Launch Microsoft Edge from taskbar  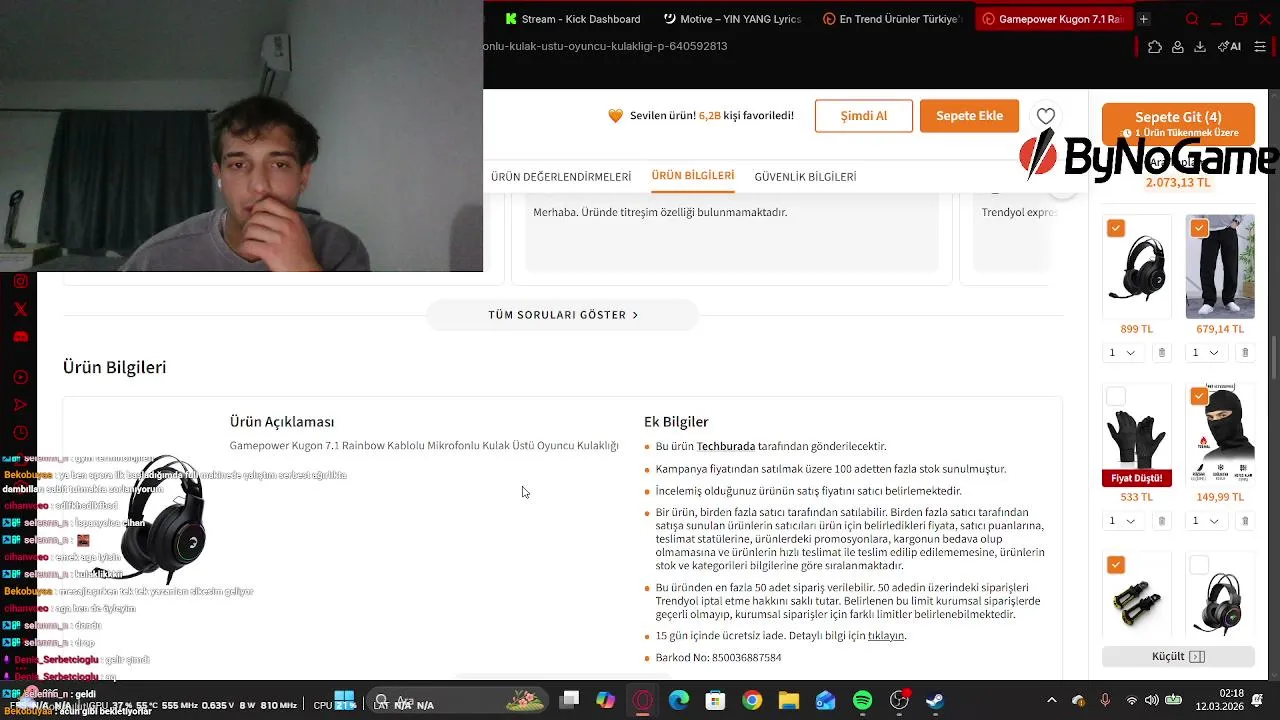678,700
